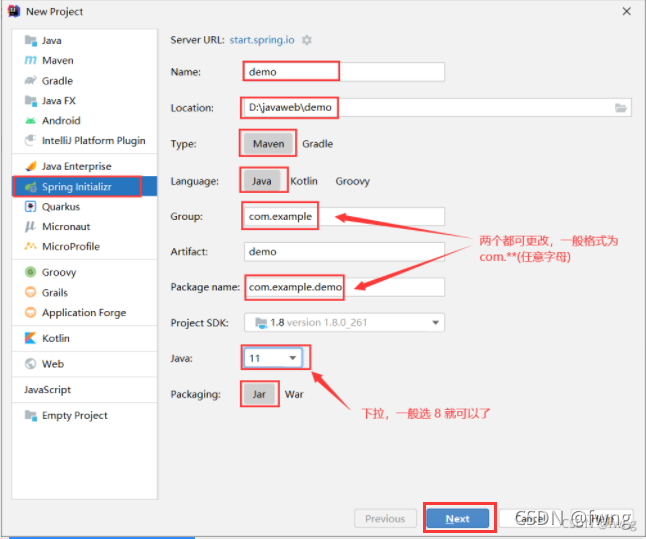Click the Location input field
Screen dimensions: 646x539
438,108
